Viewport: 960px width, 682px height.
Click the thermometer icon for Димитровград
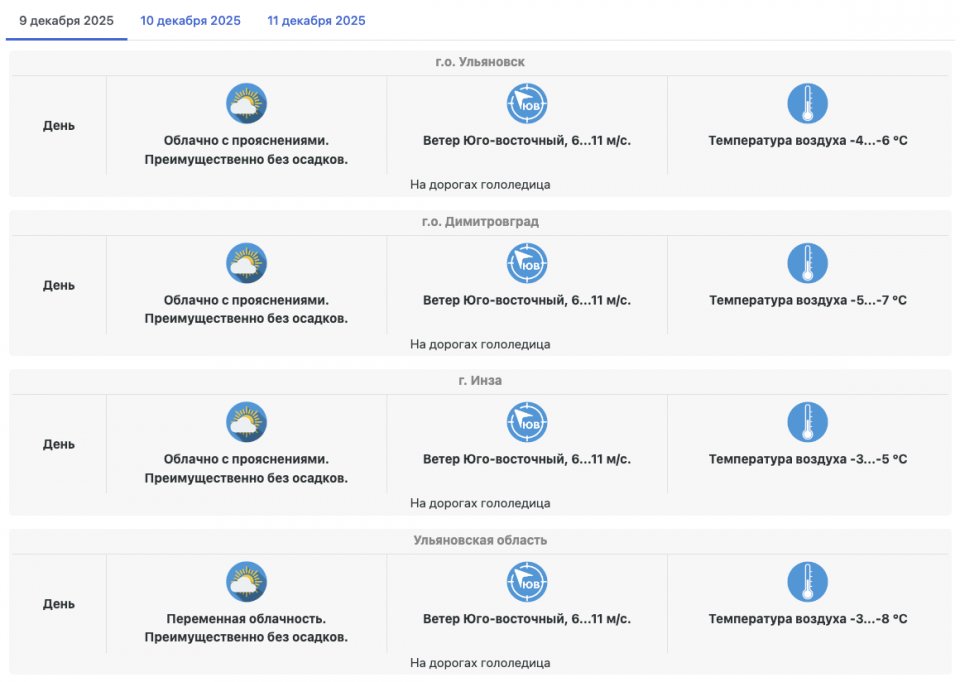coord(807,263)
